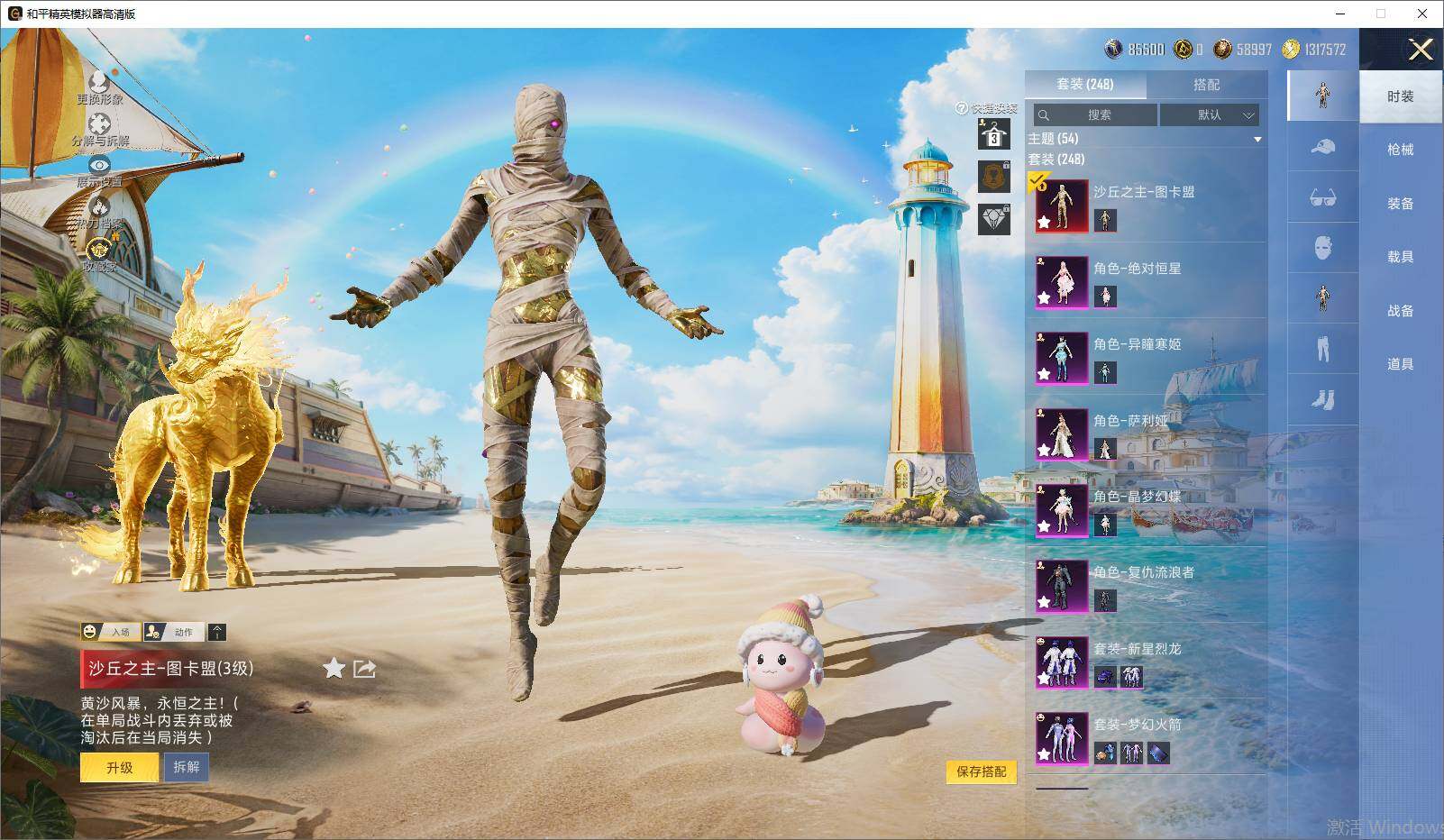Click the small item icon under 角色-萨利娅
Screen dimensions: 1444x840
(1105, 448)
